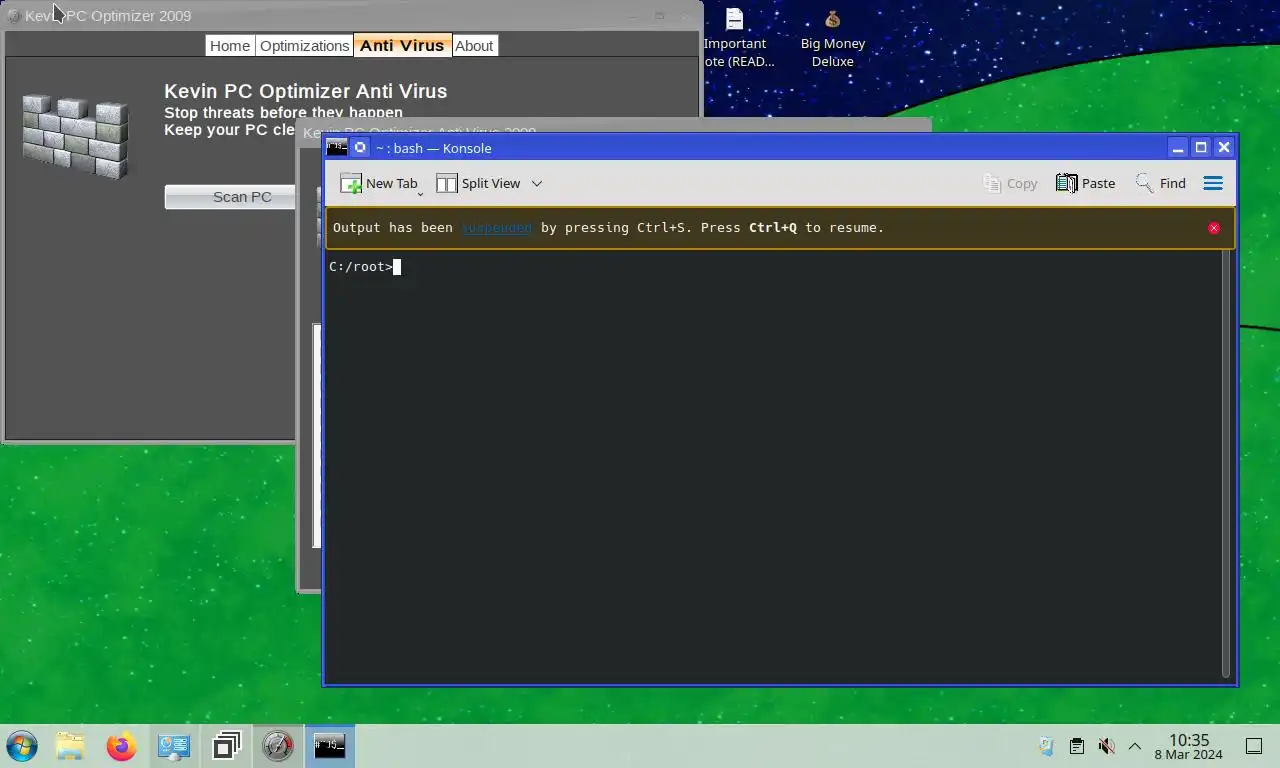Viewport: 1280px width, 768px height.
Task: Maximize the Konsole window
Action: click(1201, 147)
